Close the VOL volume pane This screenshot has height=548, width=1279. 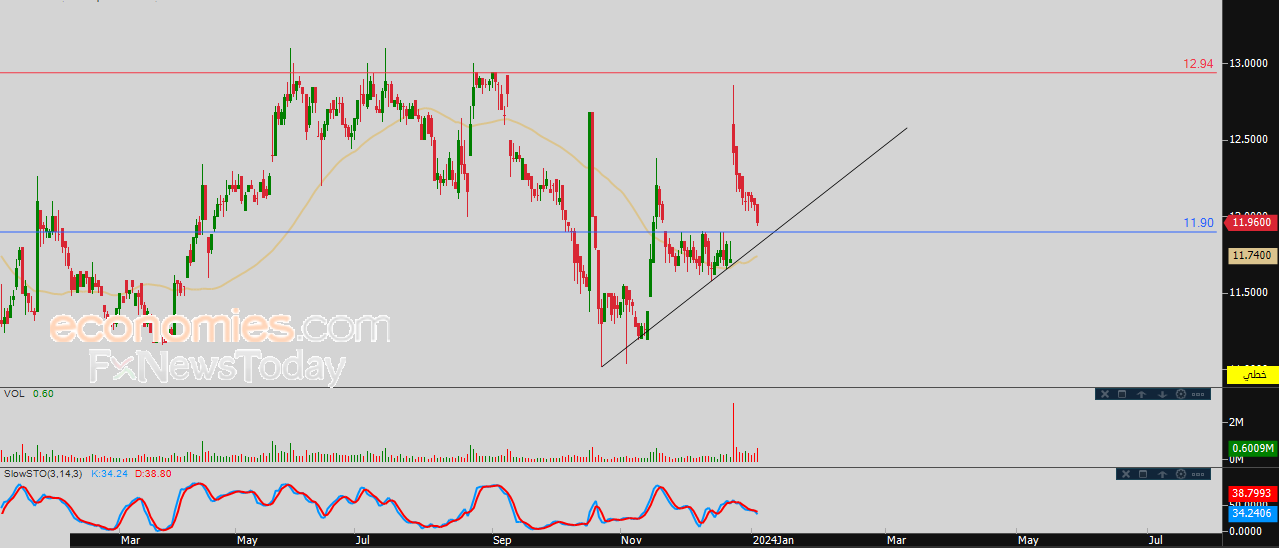[x=1105, y=394]
